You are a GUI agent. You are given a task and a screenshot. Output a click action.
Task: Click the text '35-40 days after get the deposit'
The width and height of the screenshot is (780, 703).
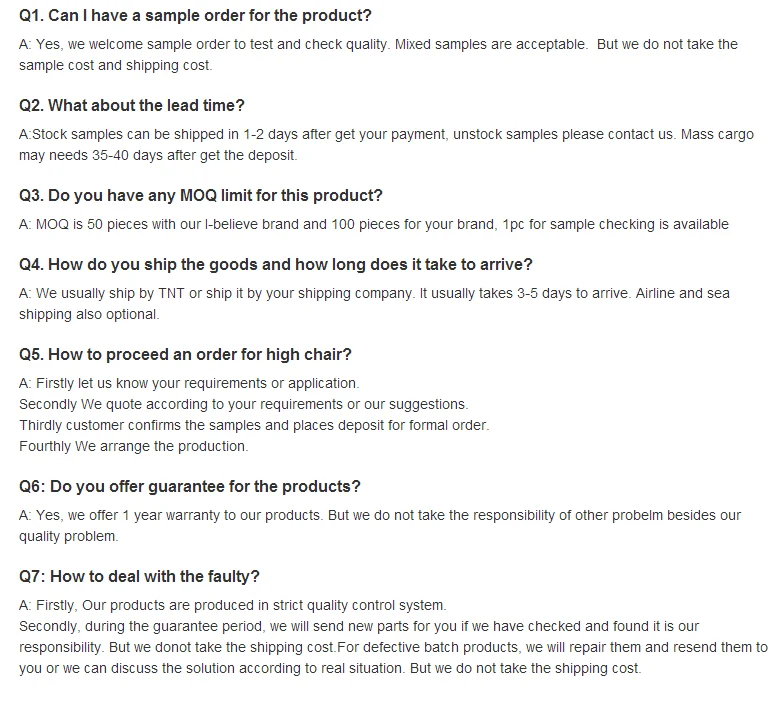coord(194,155)
